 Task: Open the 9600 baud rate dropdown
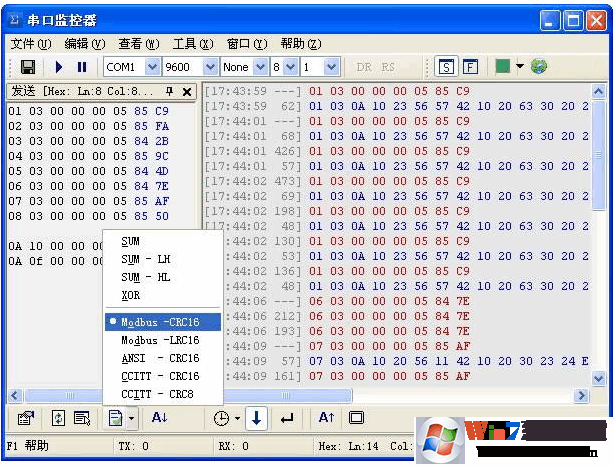(211, 67)
